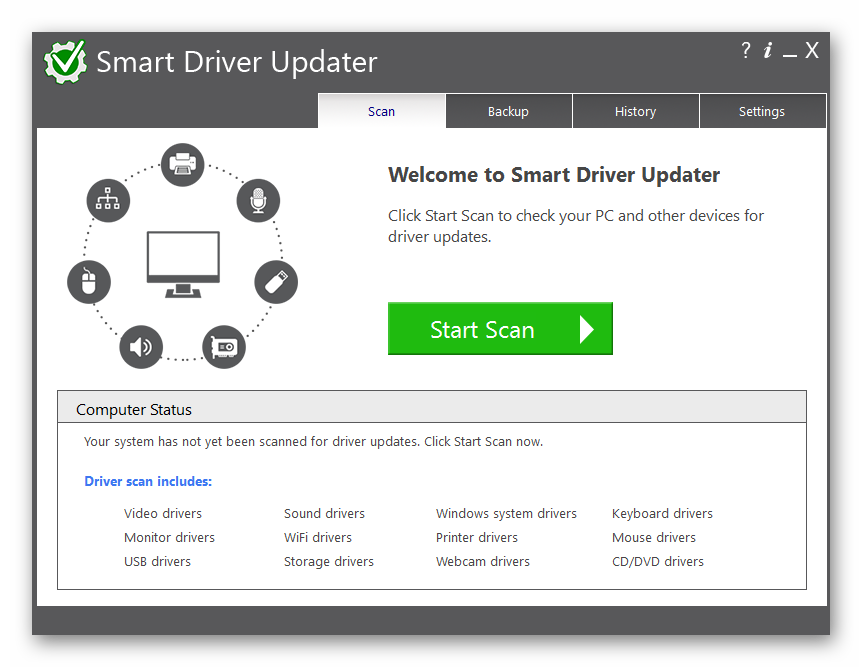The width and height of the screenshot is (862, 667).
Task: Select 'Webcam drivers' text
Action: point(483,561)
